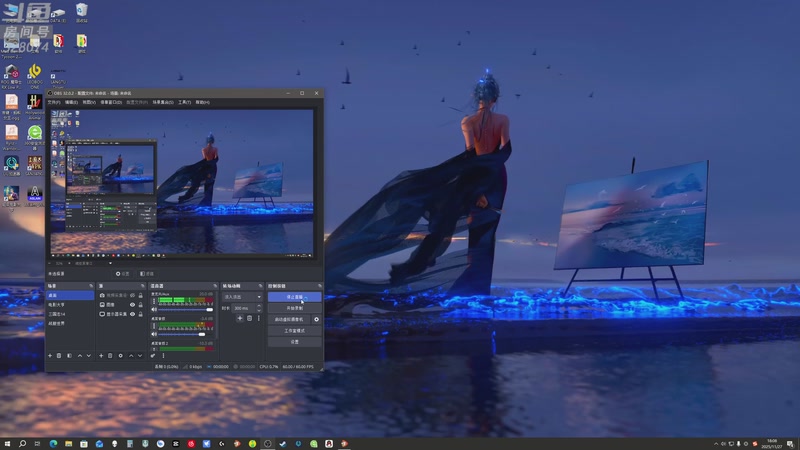This screenshot has height=450, width=800.
Task: Open Recycle Bin desktop icon
Action: [82, 12]
